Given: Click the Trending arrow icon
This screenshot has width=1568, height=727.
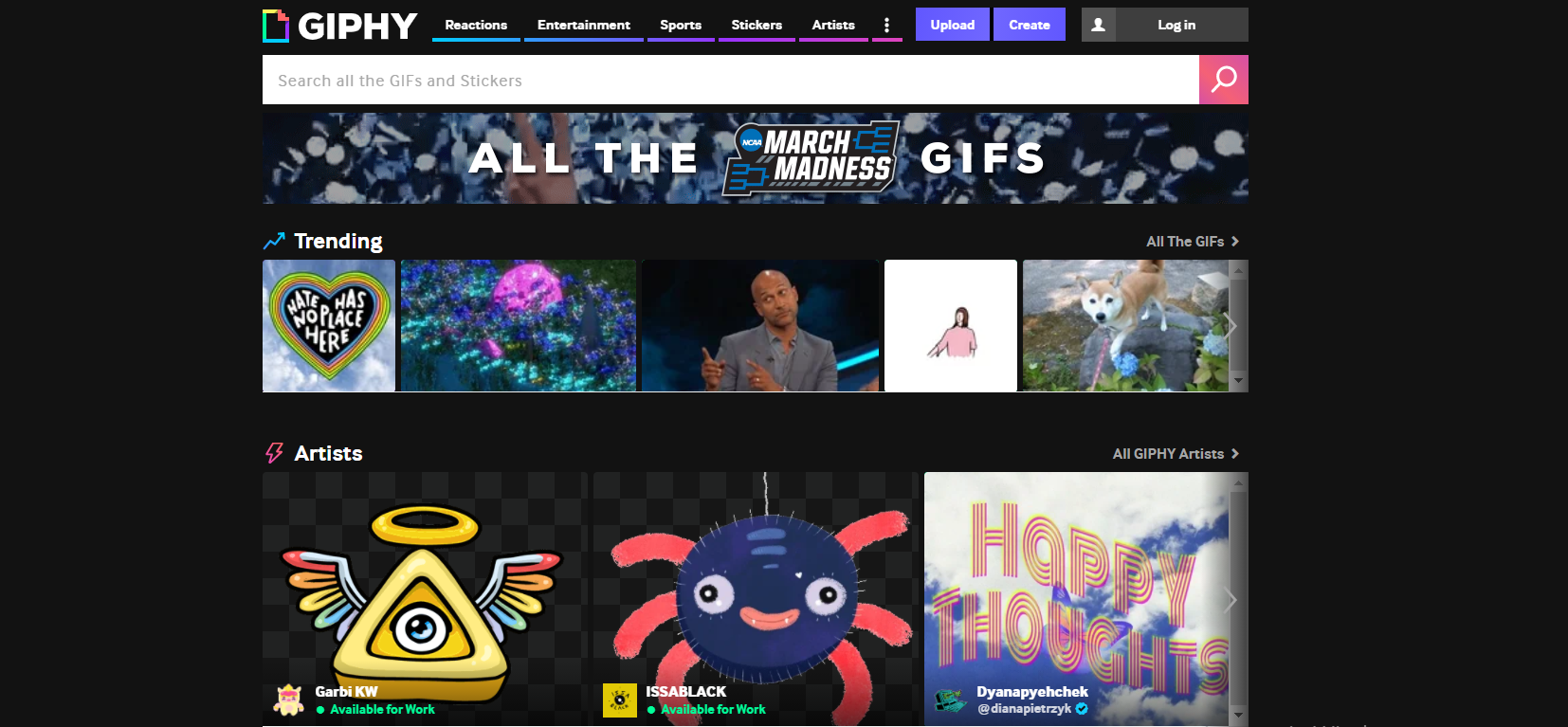Looking at the screenshot, I should pos(274,241).
